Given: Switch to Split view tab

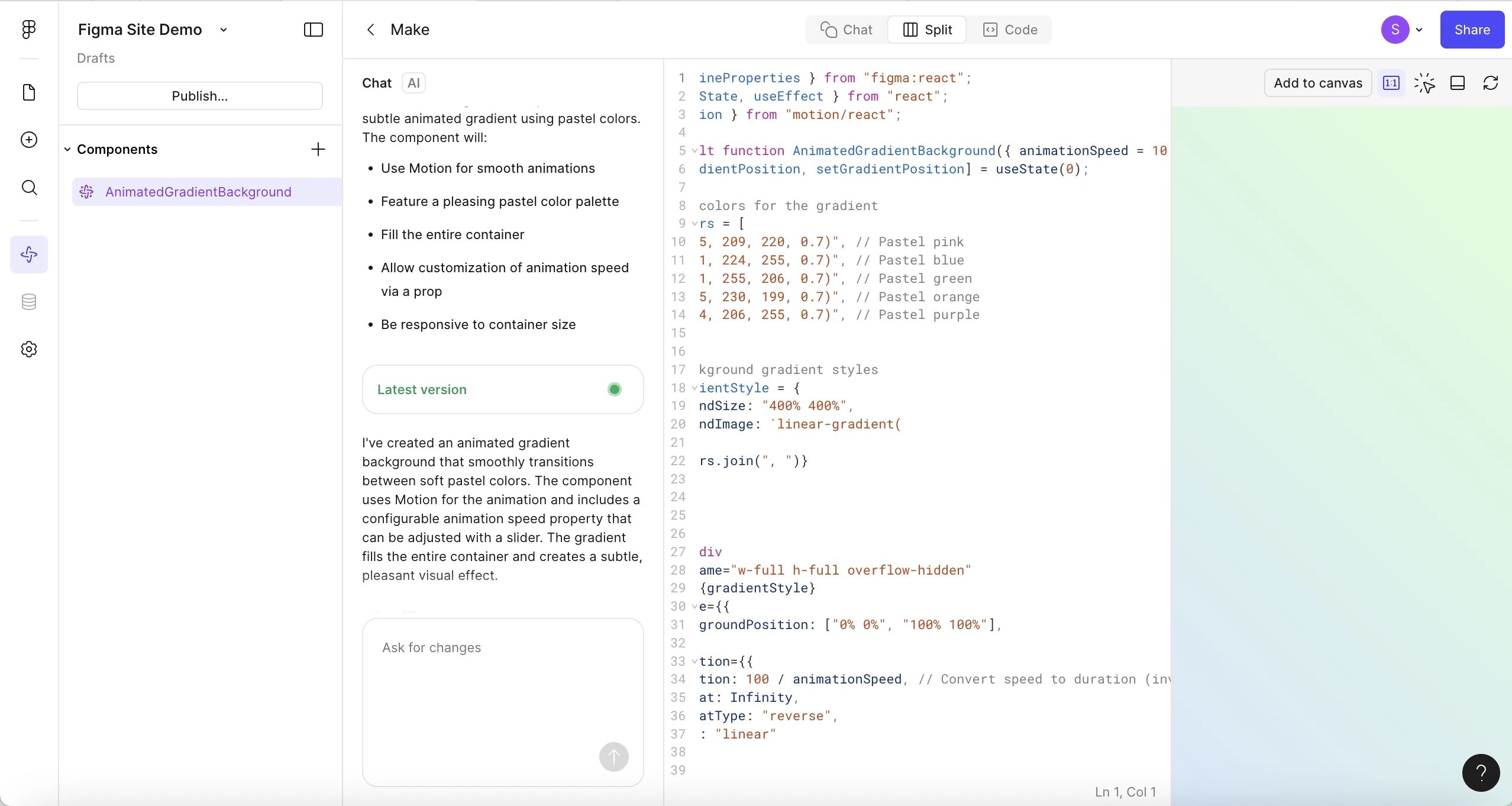Looking at the screenshot, I should 927,30.
